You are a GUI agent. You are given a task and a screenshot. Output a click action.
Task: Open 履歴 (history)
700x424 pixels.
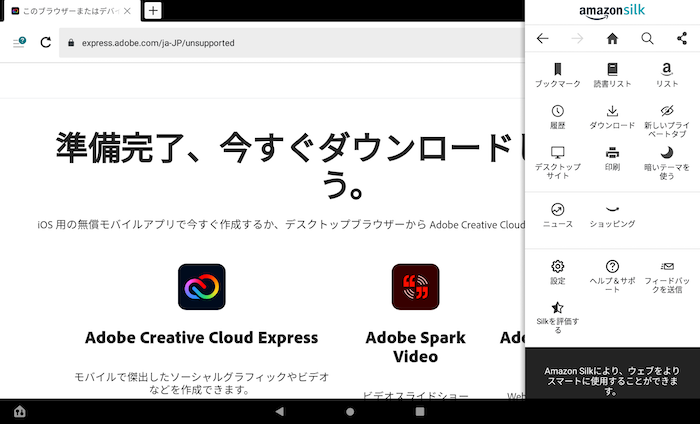point(558,117)
